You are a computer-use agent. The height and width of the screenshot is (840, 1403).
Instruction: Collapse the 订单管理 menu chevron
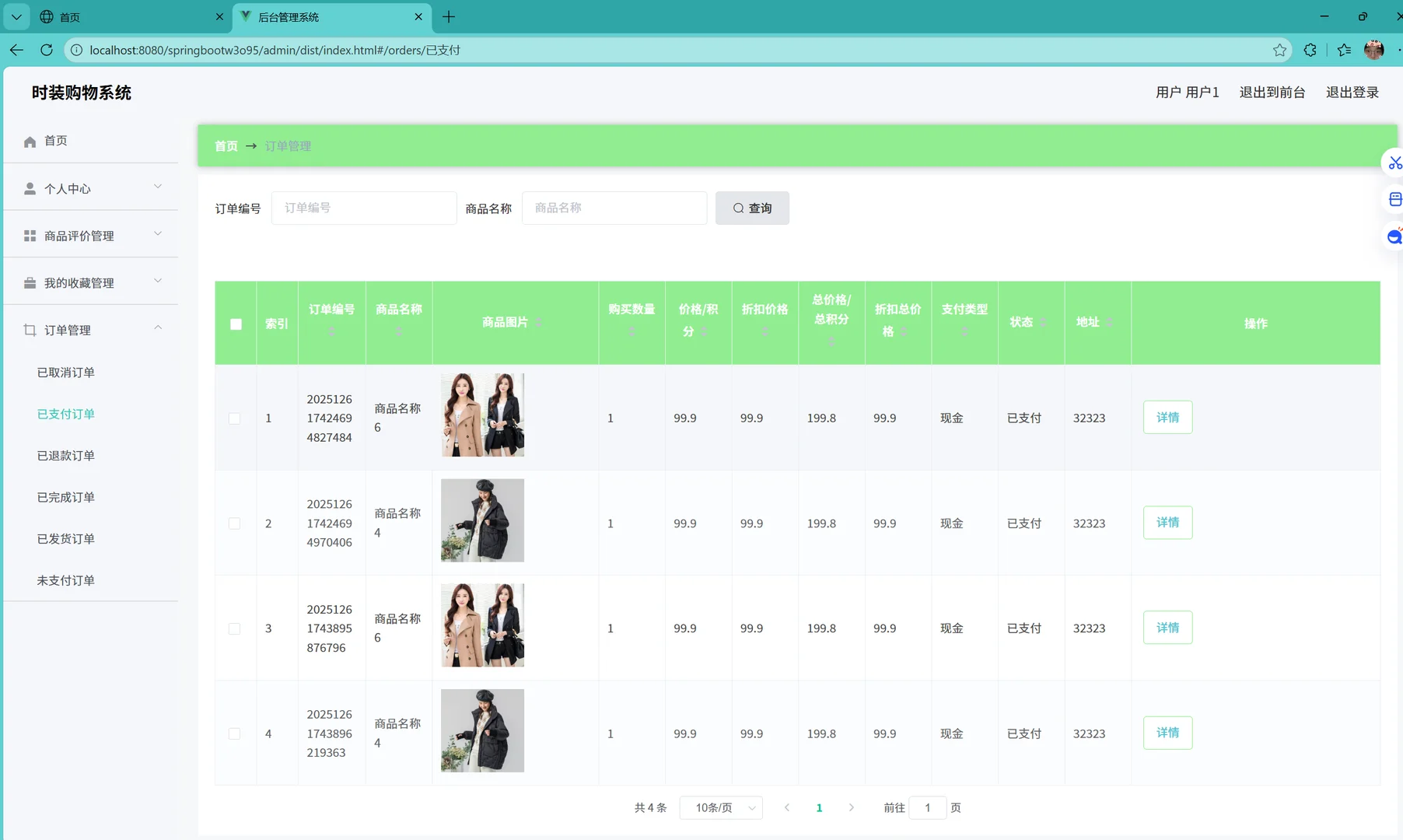pos(158,327)
